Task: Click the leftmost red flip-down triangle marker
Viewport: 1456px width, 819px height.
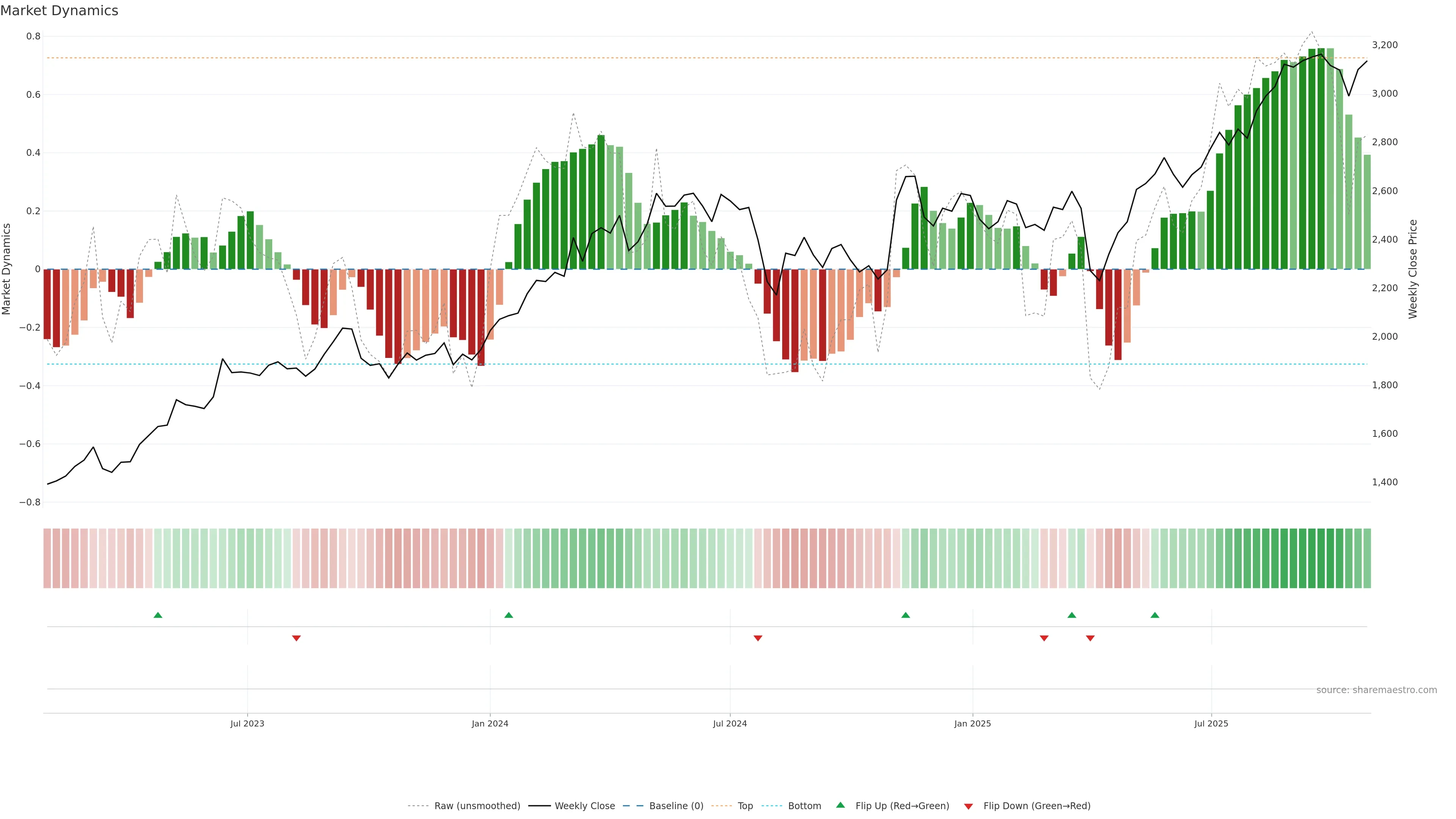Action: (296, 638)
